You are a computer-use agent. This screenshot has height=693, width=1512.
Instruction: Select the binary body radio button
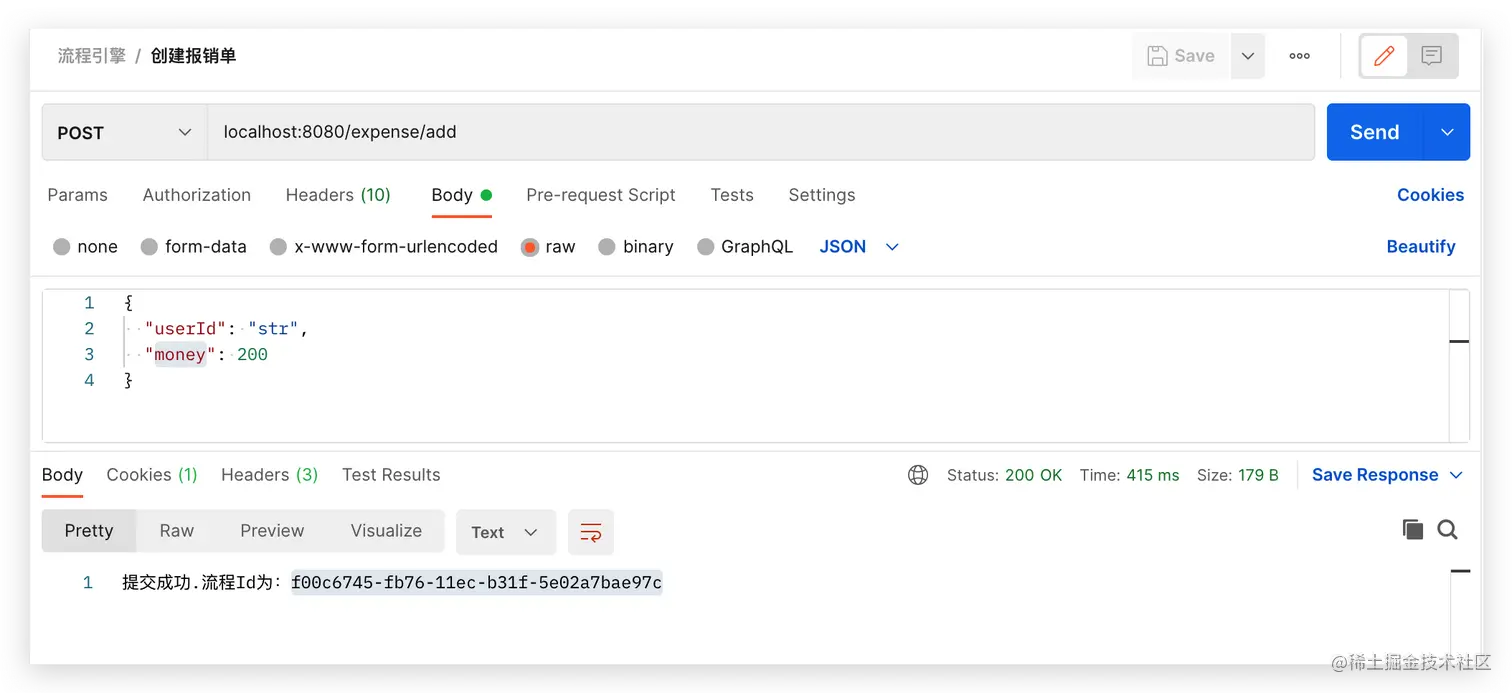click(607, 247)
